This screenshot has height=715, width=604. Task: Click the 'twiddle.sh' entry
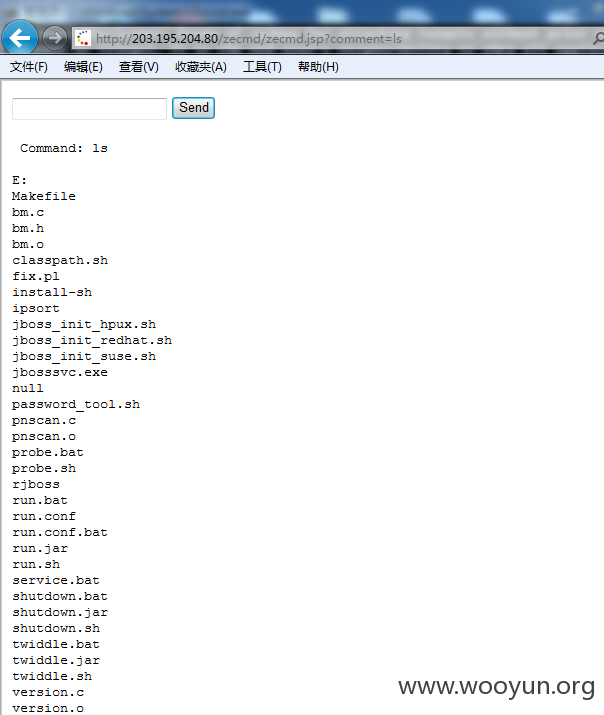[x=52, y=676]
